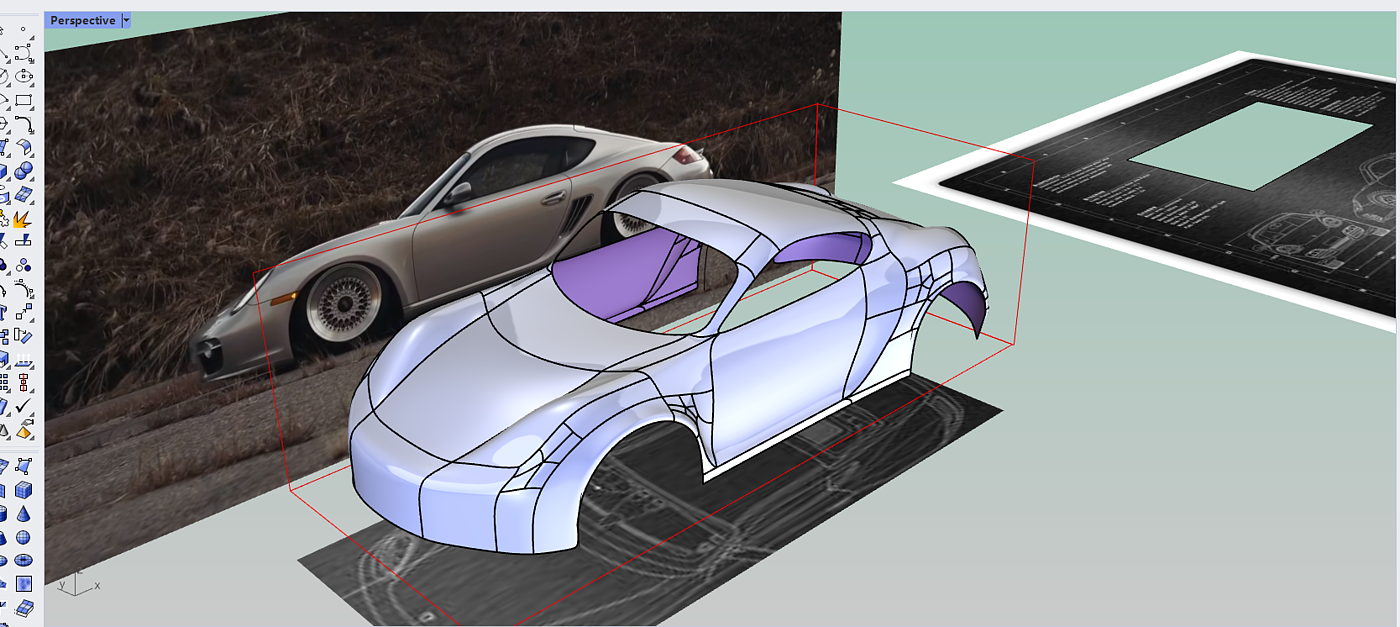The image size is (1400, 627).
Task: Select the solid Box tool
Action: pos(23,490)
